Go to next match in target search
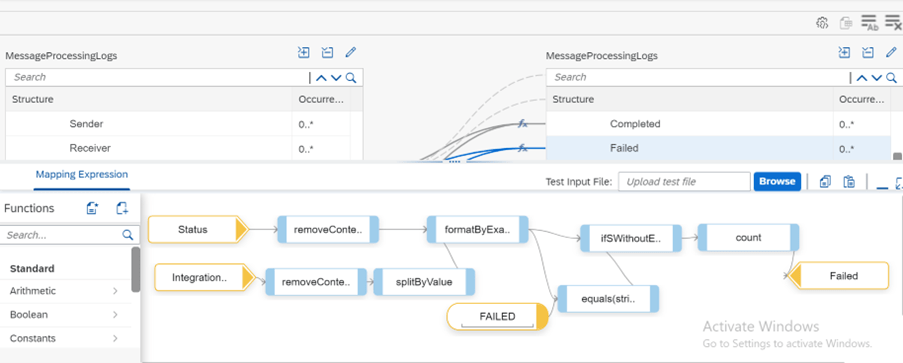This screenshot has width=903, height=363. [877, 78]
